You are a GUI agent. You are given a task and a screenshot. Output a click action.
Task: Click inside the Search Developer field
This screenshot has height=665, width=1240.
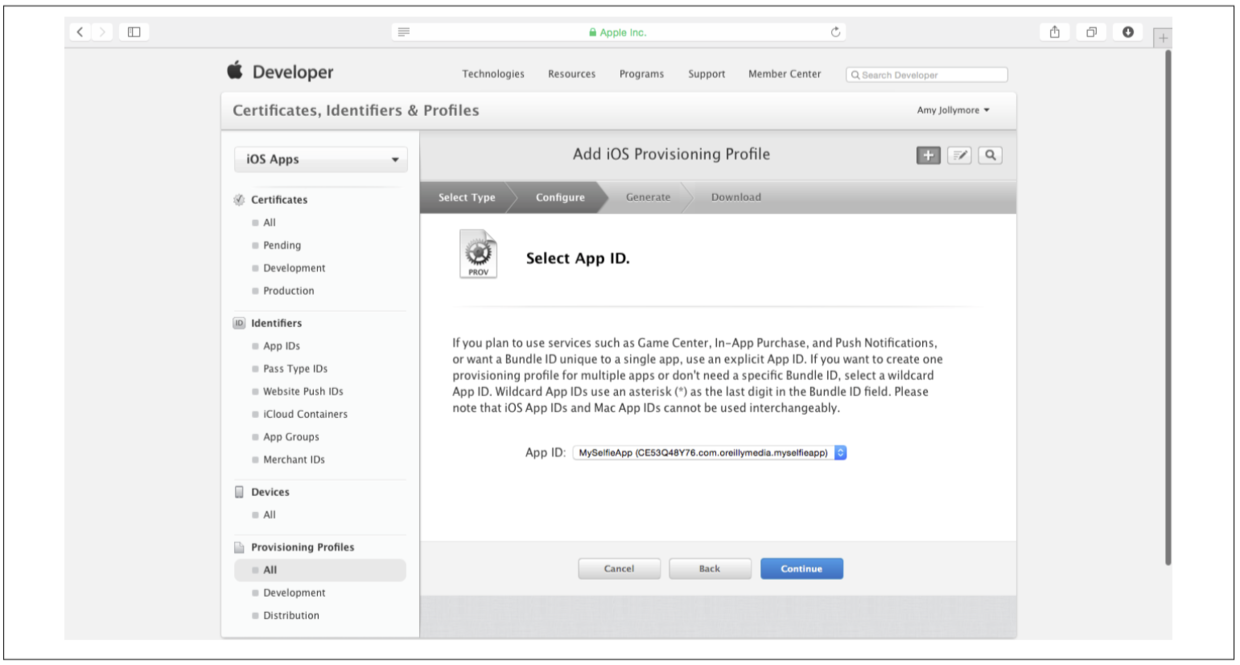[x=930, y=75]
